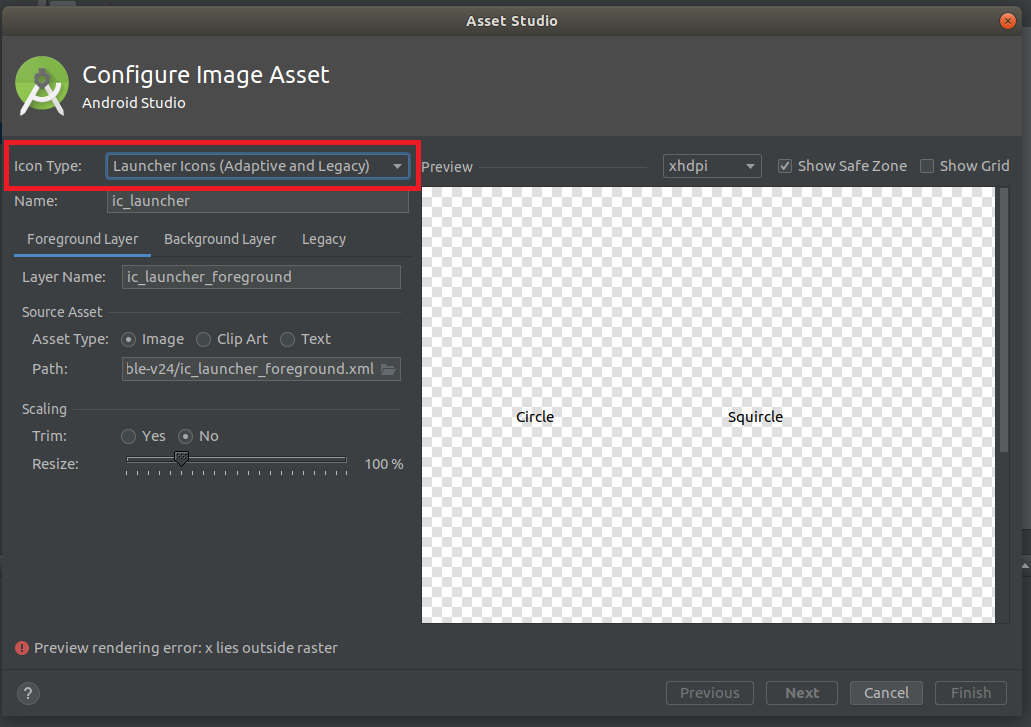Enable the Show Grid checkbox
Screen dimensions: 1031x727
927,166
